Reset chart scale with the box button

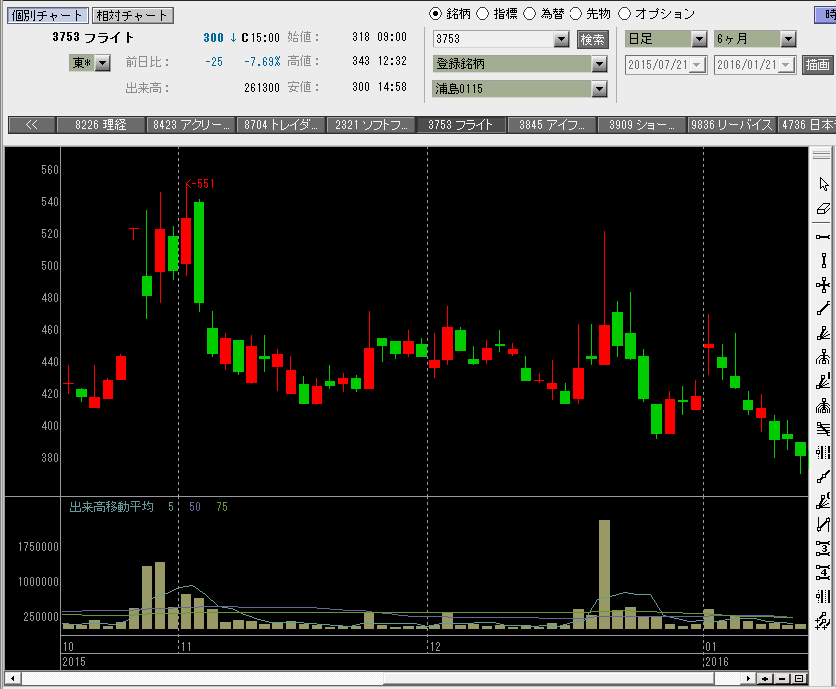click(x=799, y=678)
